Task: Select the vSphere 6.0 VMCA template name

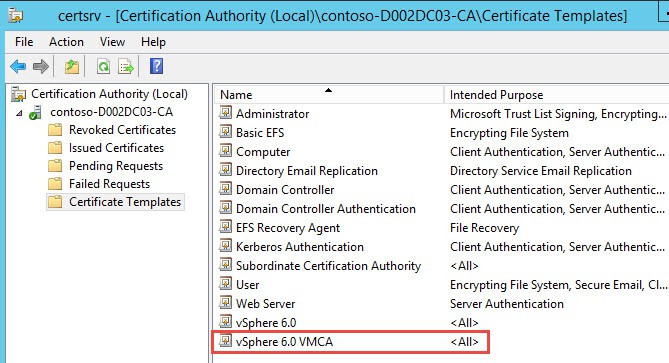Action: pyautogui.click(x=284, y=342)
